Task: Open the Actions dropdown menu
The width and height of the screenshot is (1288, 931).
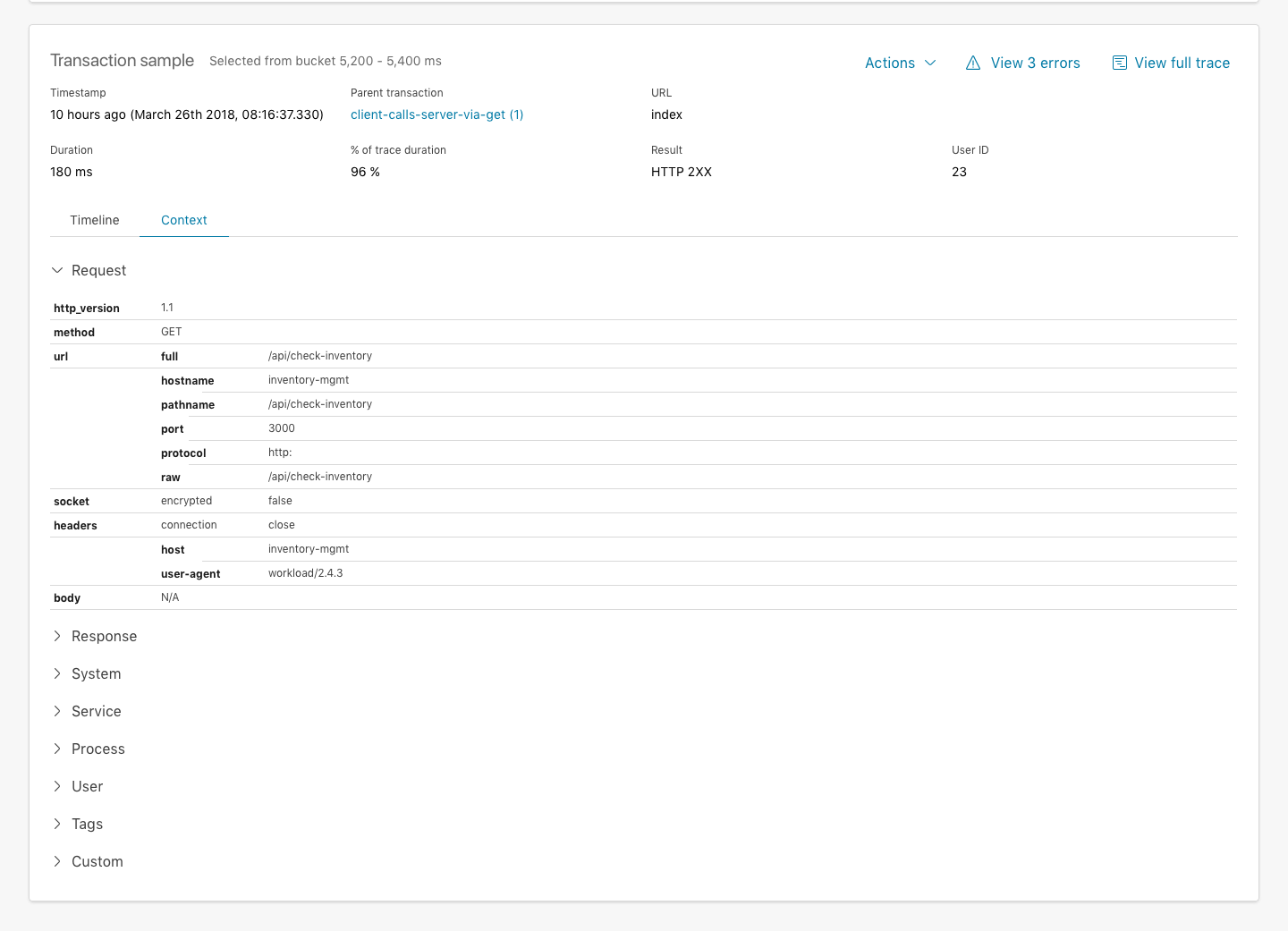Action: coord(899,63)
